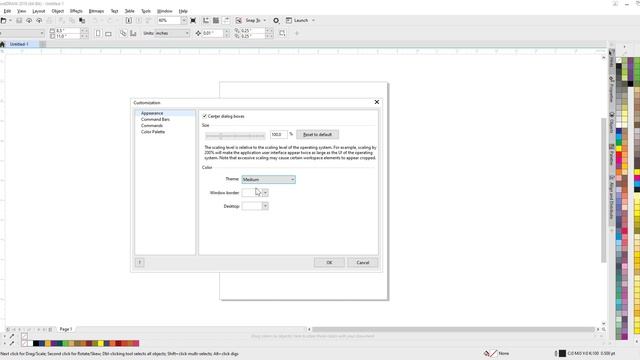Open the Layout menu
This screenshot has height=360, width=640.
tap(39, 11)
